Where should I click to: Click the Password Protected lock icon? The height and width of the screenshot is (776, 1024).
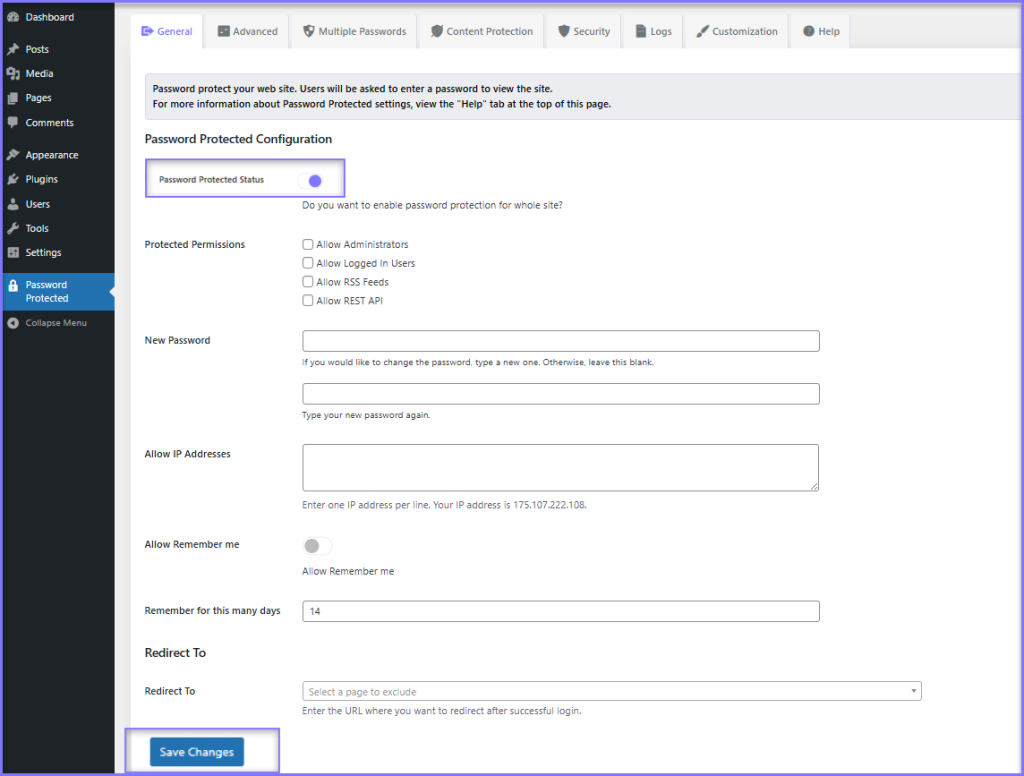coord(13,286)
